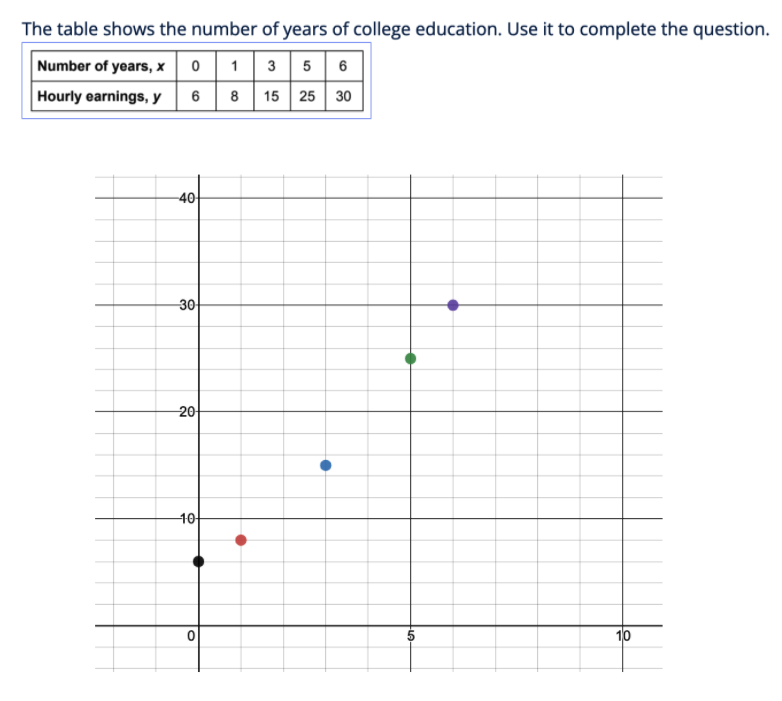Select the table cell containing 3
The height and width of the screenshot is (701, 782).
click(271, 67)
